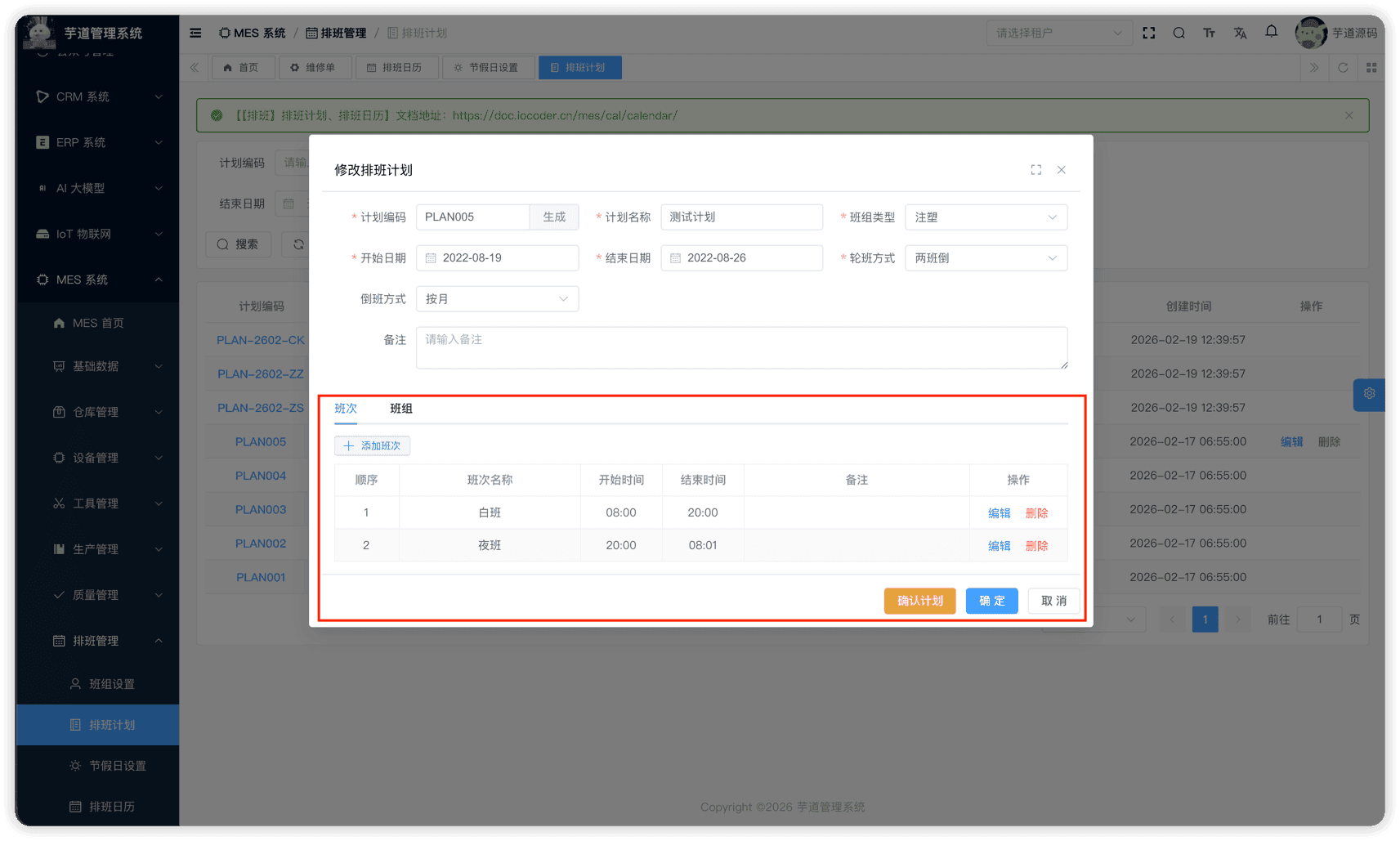Click 编辑 for the 白班 shift row
This screenshot has height=841, width=1400.
[x=999, y=513]
